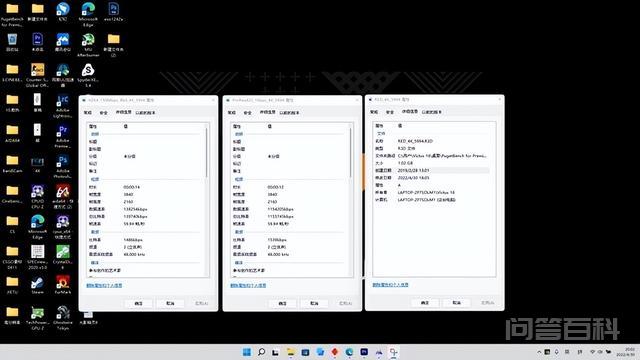Image resolution: width=640 pixels, height=360 pixels.
Task: Select the FurMark desktop icon
Action: (x=62, y=285)
